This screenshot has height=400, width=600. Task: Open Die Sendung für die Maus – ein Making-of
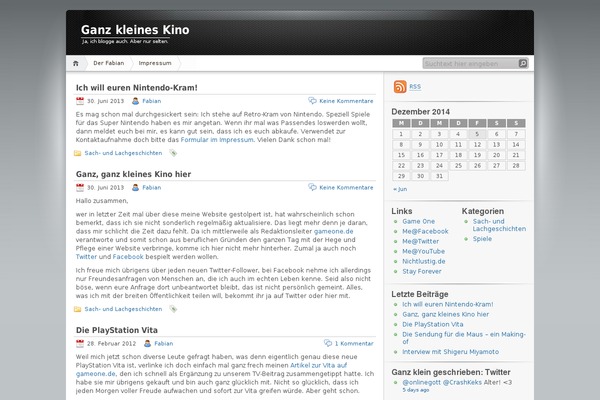coord(464,338)
